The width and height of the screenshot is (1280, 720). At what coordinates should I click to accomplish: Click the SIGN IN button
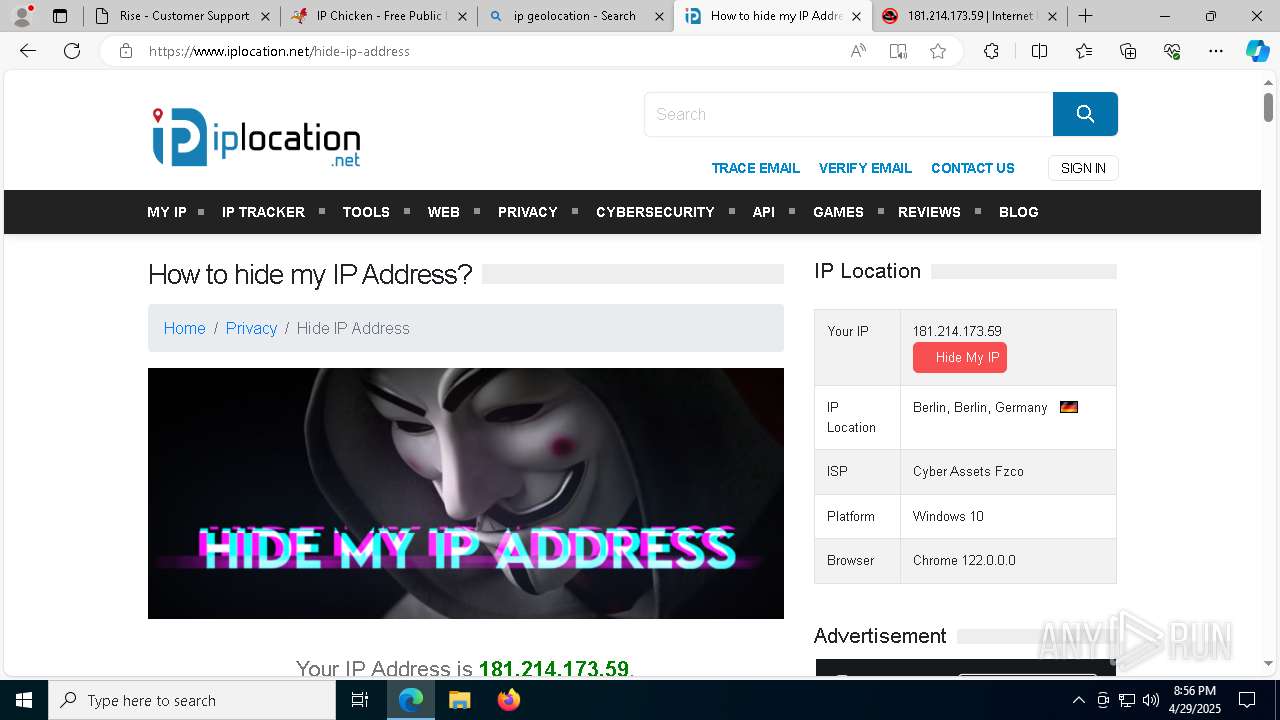[x=1083, y=168]
